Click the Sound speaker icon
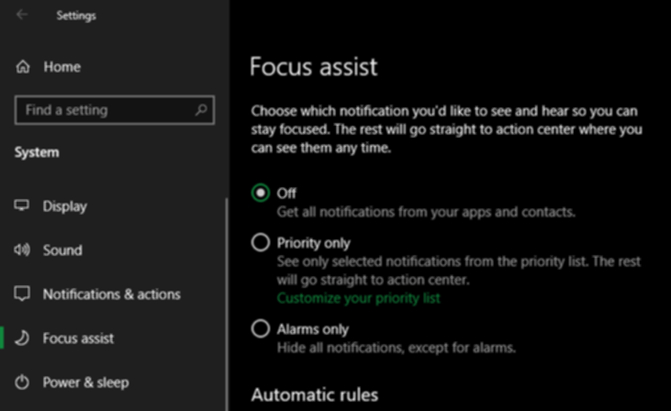Screen dimensions: 671x411 click(22, 250)
